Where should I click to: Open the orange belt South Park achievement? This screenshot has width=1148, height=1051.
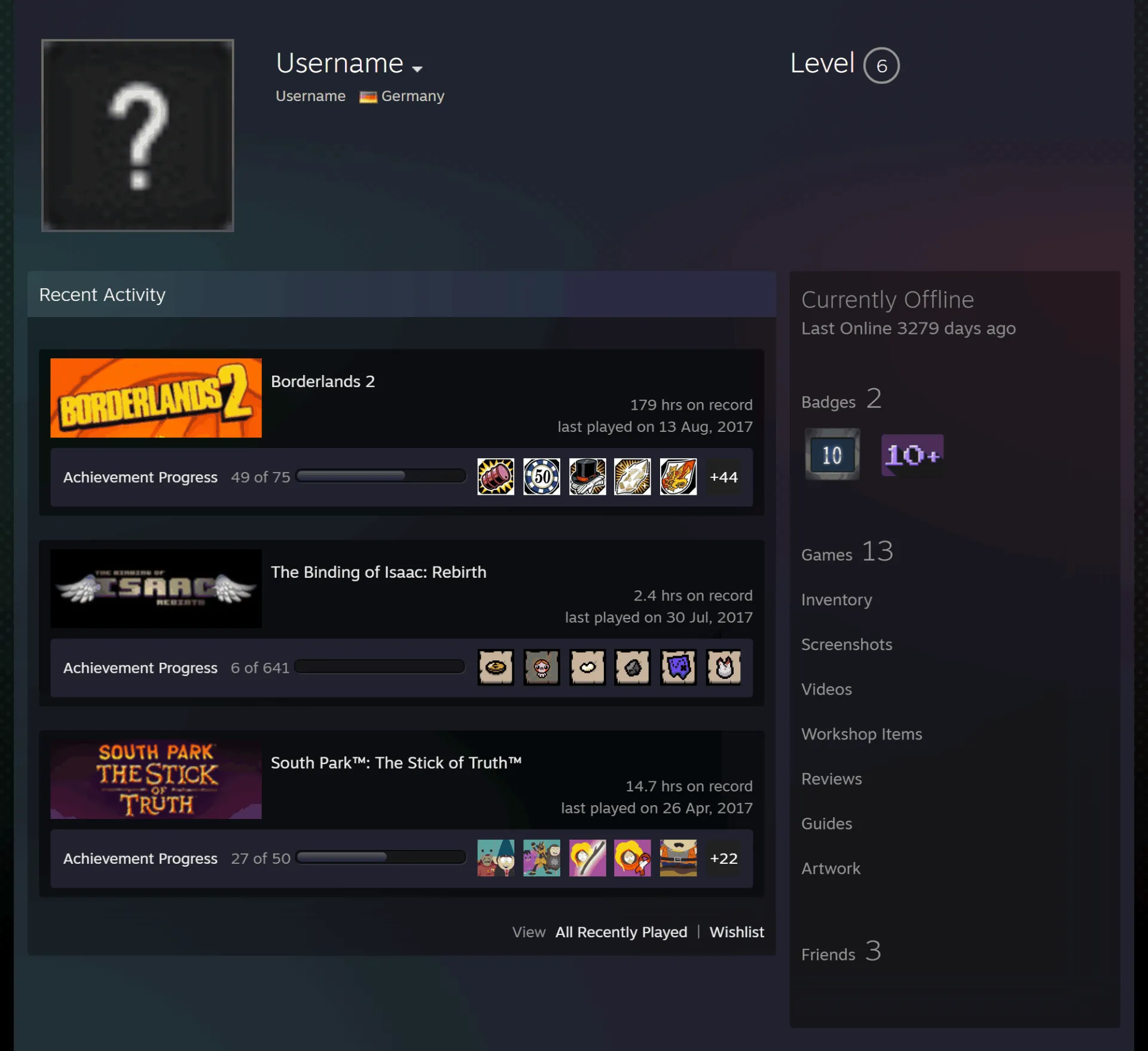click(x=678, y=858)
